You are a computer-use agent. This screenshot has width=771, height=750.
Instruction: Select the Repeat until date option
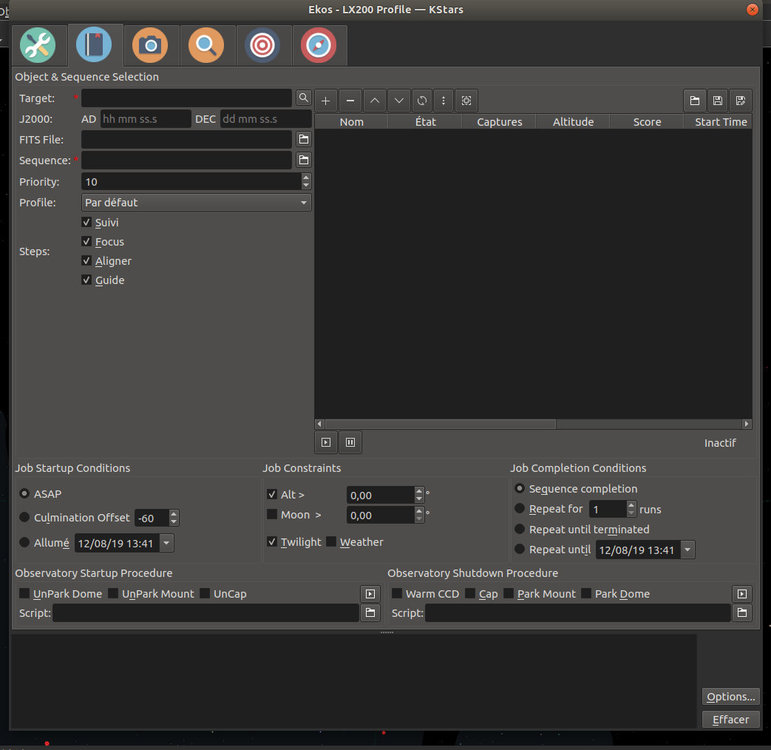point(519,549)
